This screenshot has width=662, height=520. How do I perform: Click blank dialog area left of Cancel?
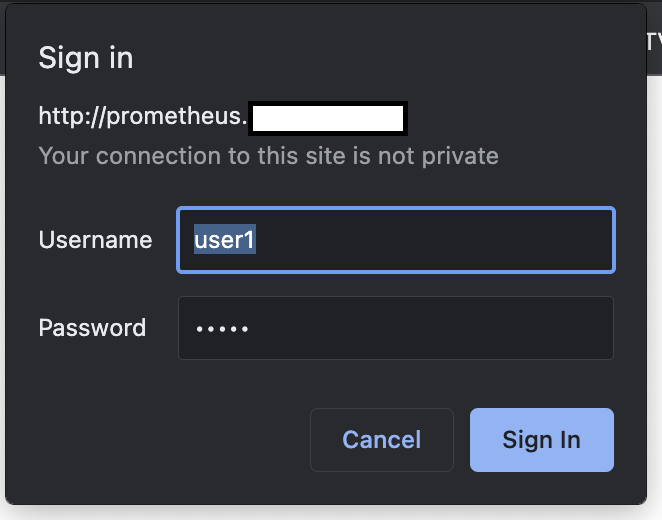click(x=160, y=440)
